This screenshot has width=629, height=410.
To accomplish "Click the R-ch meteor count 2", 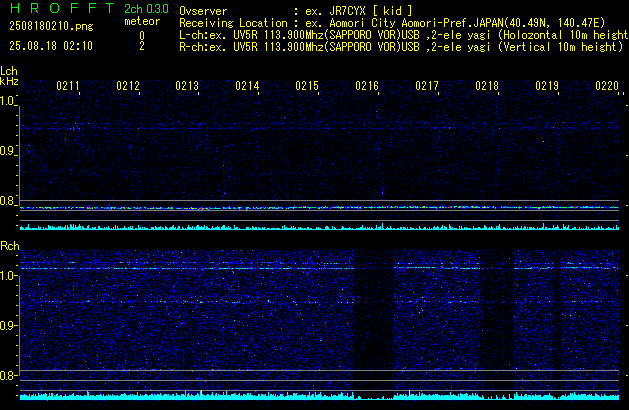I will click(x=142, y=46).
